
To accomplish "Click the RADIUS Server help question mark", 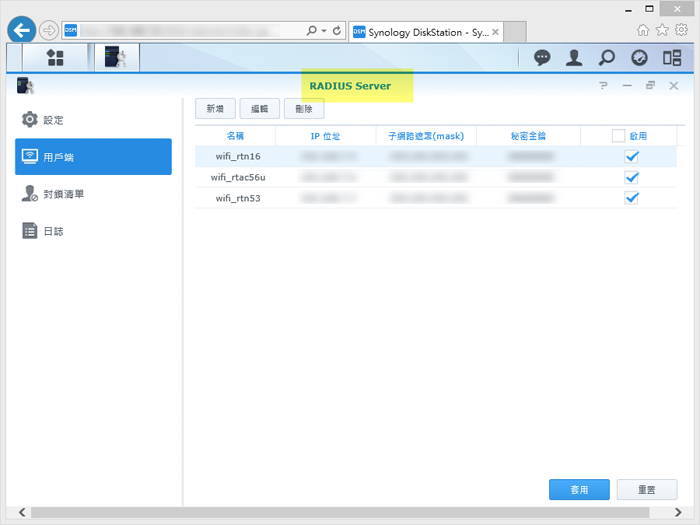I will click(x=604, y=85).
